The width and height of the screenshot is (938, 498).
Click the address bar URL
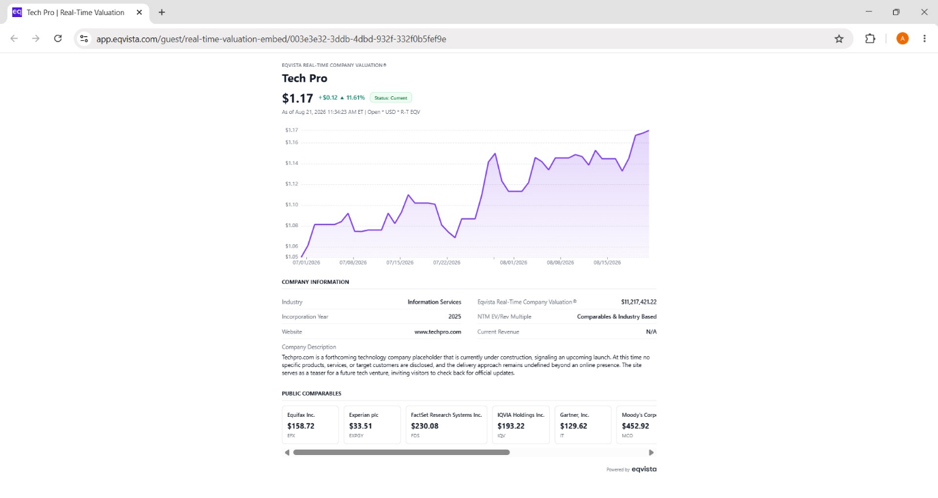271,39
